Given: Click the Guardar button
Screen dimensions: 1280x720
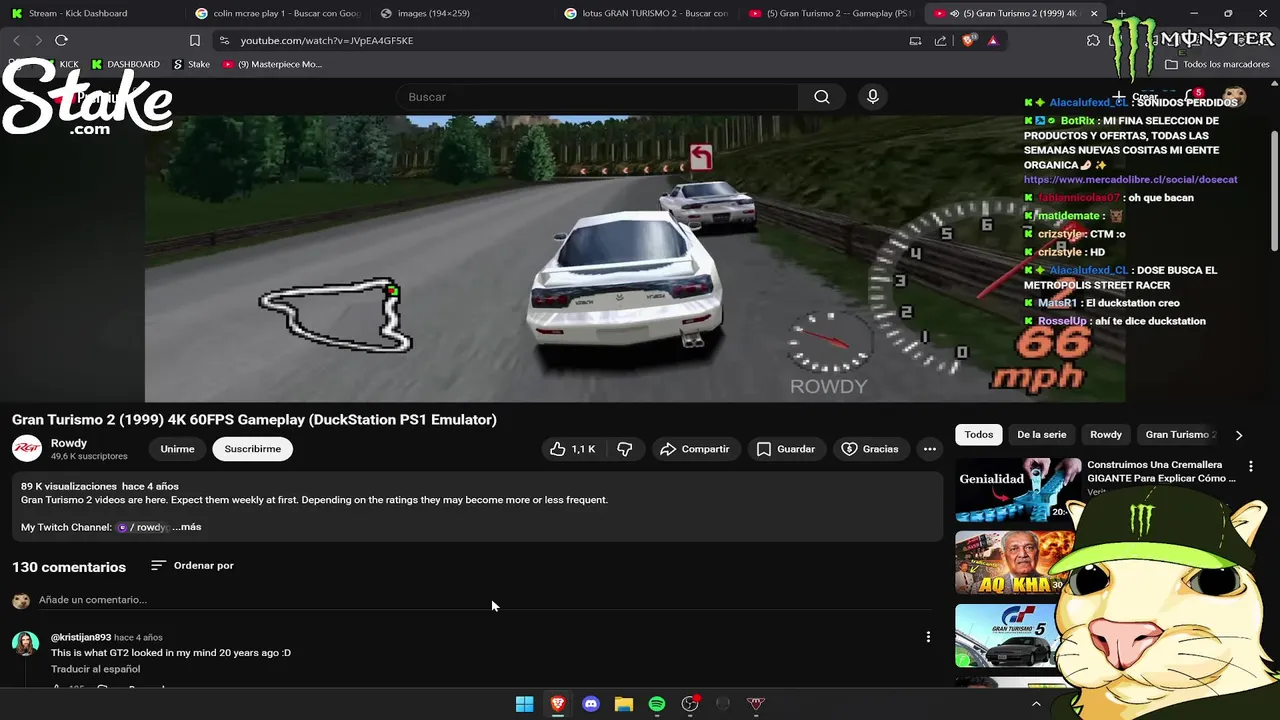Looking at the screenshot, I should pyautogui.click(x=786, y=449).
